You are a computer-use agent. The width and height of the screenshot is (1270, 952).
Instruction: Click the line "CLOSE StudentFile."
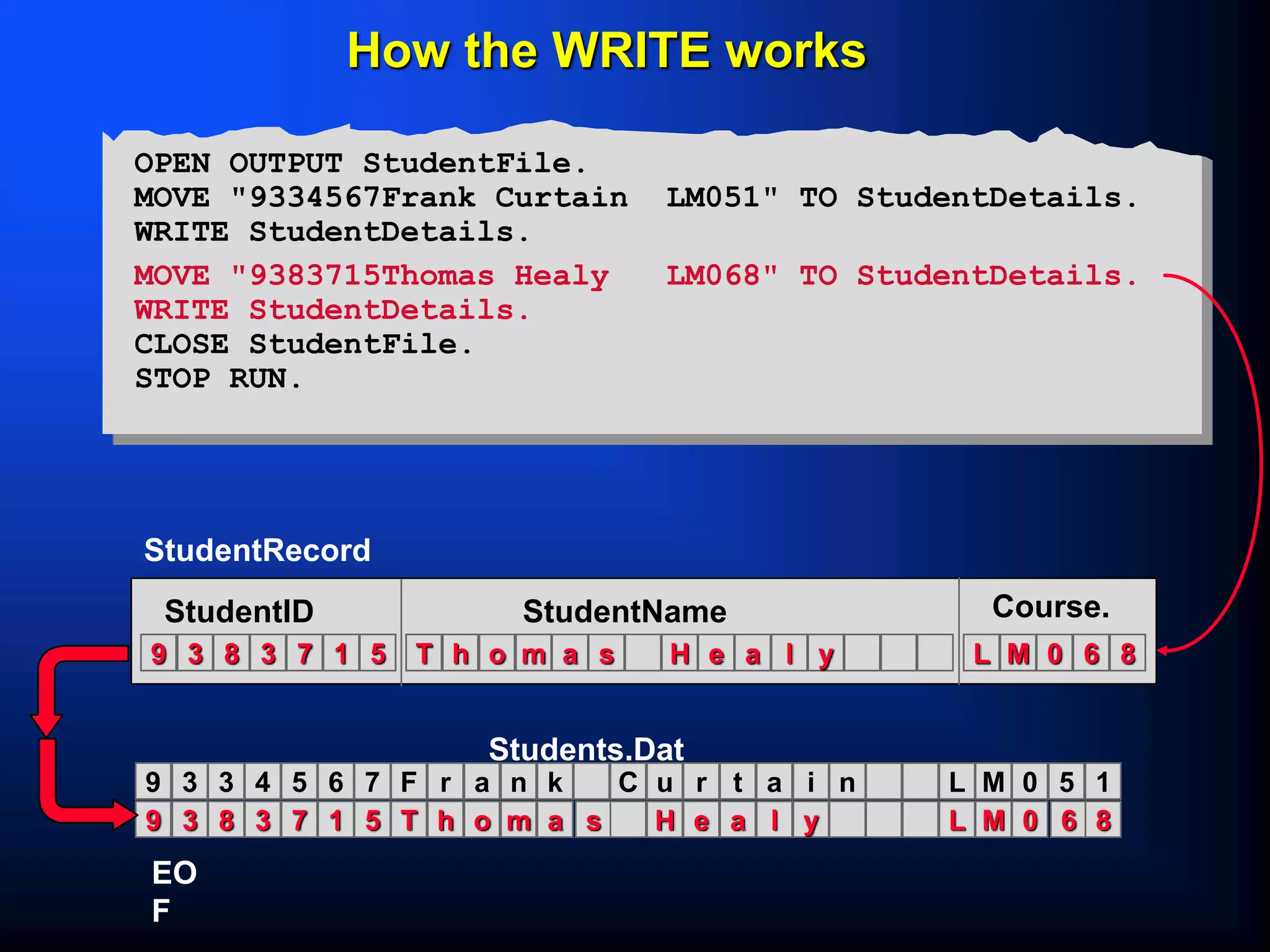point(303,344)
